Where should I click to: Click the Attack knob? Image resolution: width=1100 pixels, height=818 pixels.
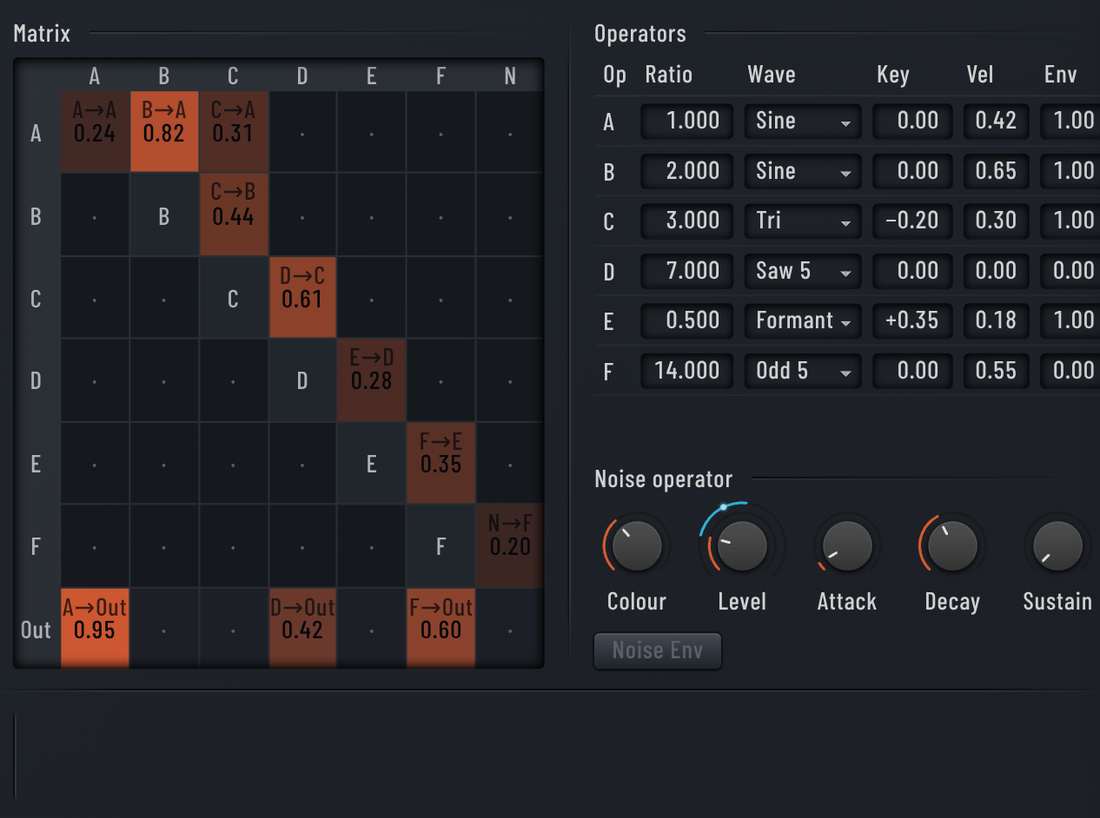tap(847, 546)
